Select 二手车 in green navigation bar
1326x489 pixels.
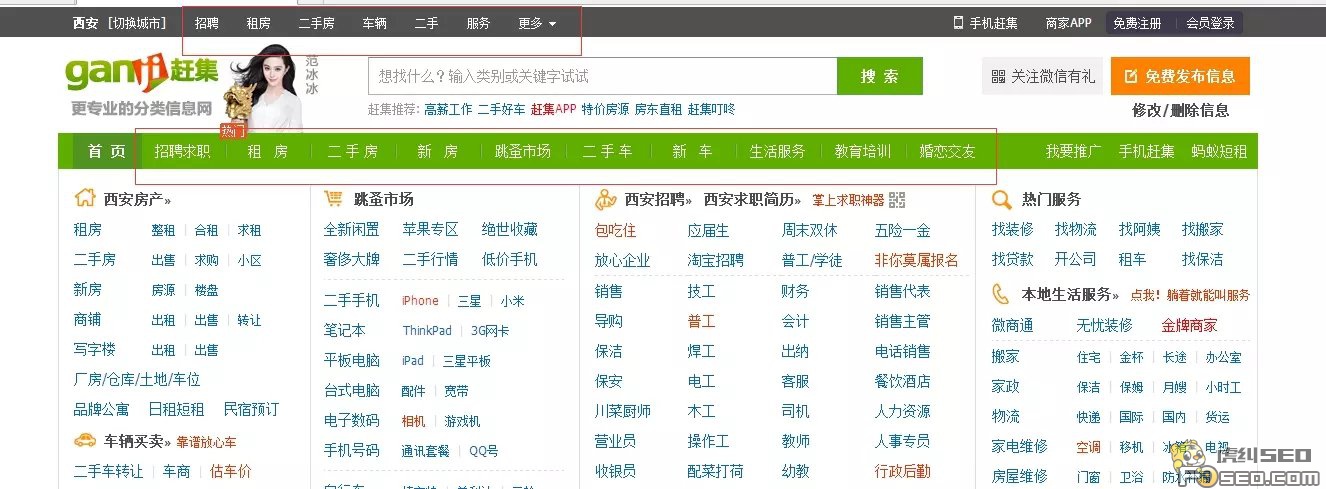point(607,151)
